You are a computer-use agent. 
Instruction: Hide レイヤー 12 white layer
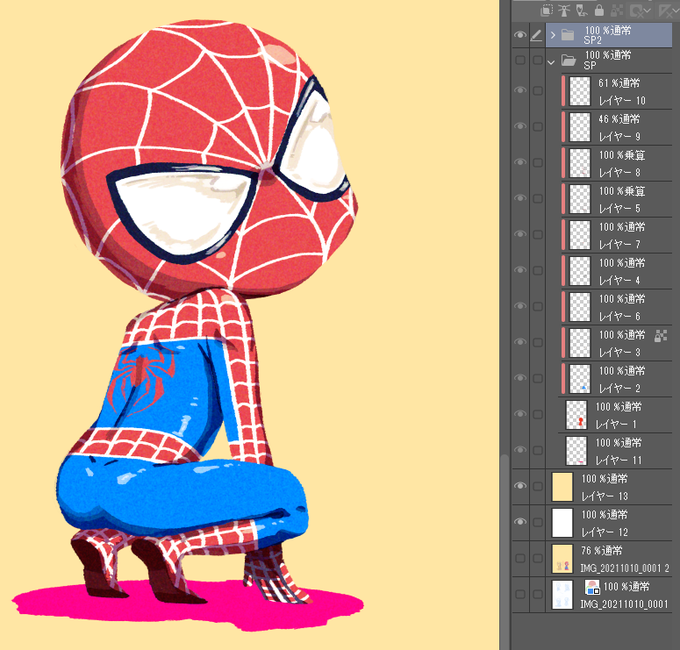(x=520, y=522)
